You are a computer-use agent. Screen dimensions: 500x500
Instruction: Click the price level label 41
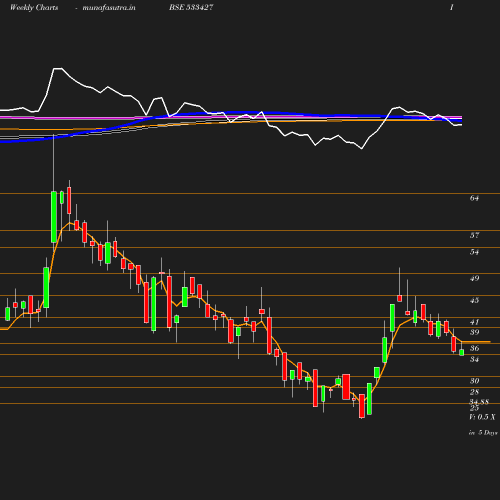tap(474, 322)
